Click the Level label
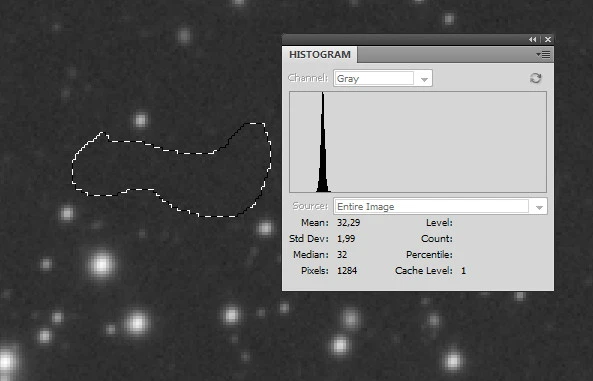Image resolution: width=593 pixels, height=381 pixels. (x=439, y=223)
